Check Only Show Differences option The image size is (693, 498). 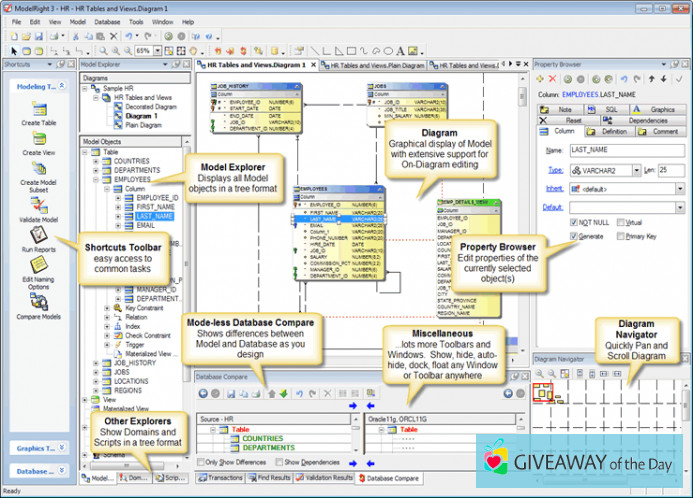coord(201,462)
